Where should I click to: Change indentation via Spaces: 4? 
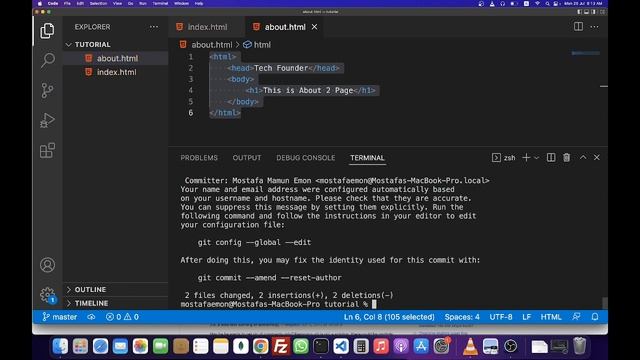pos(462,317)
